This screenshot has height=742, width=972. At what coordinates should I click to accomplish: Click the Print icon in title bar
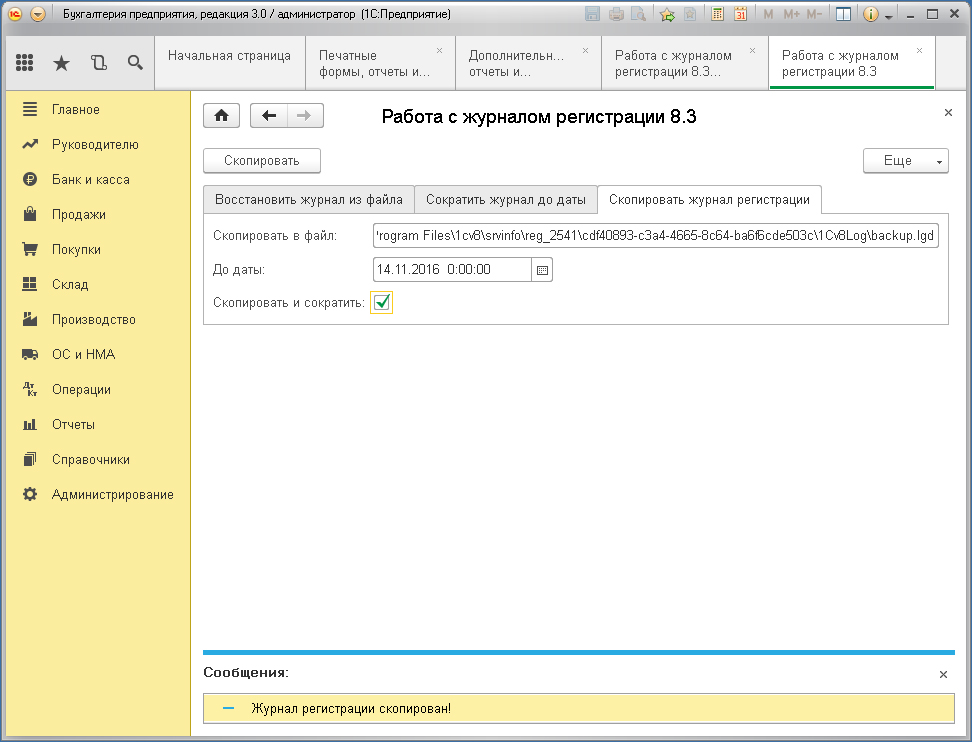(616, 14)
